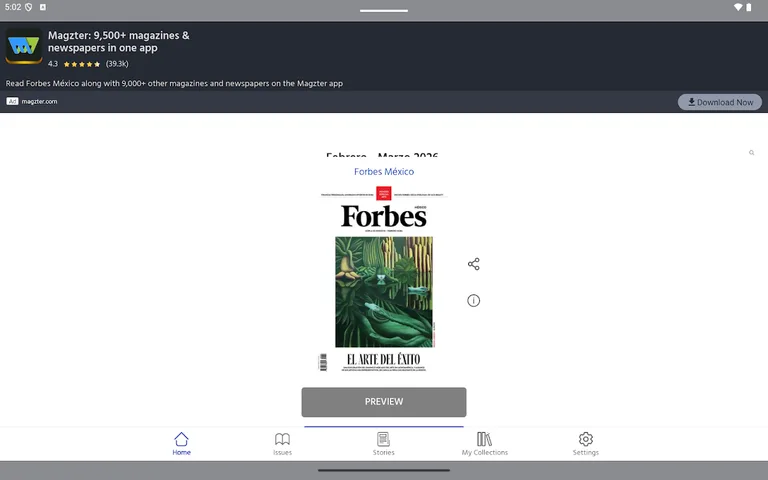Tap the top drag handle bar
This screenshot has height=480, width=768.
pyautogui.click(x=384, y=10)
